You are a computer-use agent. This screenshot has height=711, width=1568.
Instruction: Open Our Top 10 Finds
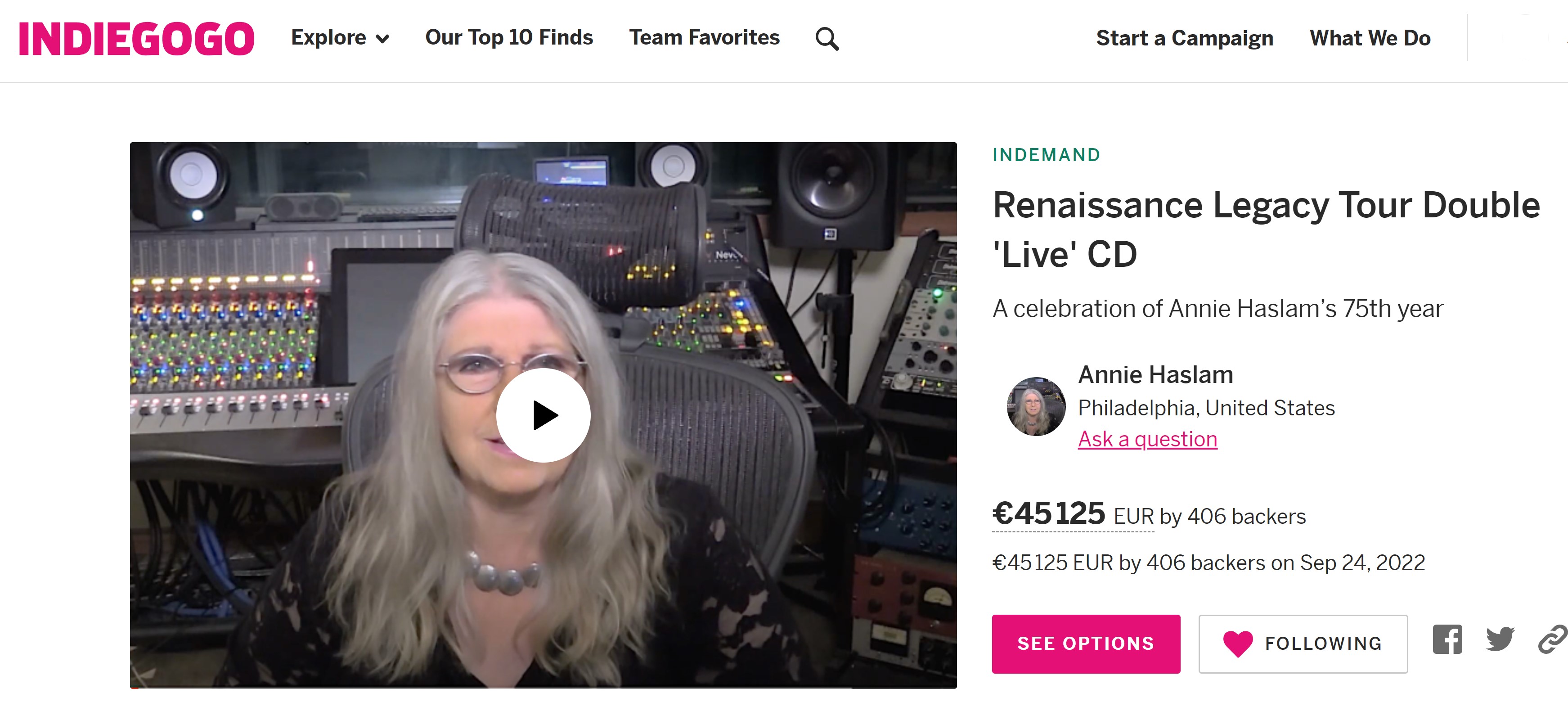coord(509,38)
